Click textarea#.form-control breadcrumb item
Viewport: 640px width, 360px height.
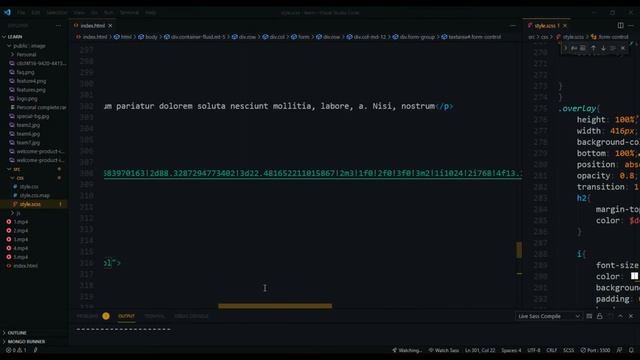click(475, 37)
